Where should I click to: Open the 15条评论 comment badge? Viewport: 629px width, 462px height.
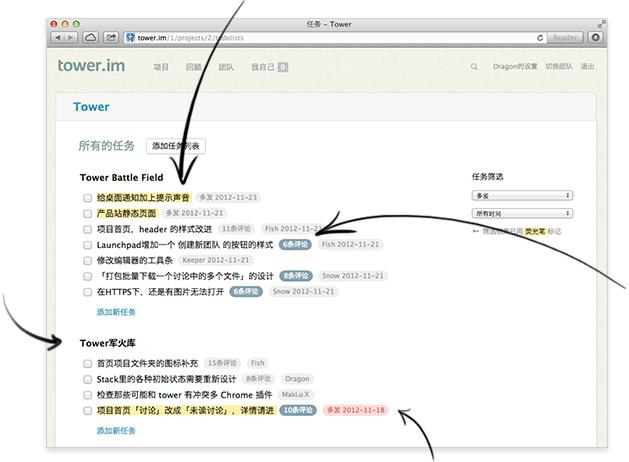tap(222, 363)
